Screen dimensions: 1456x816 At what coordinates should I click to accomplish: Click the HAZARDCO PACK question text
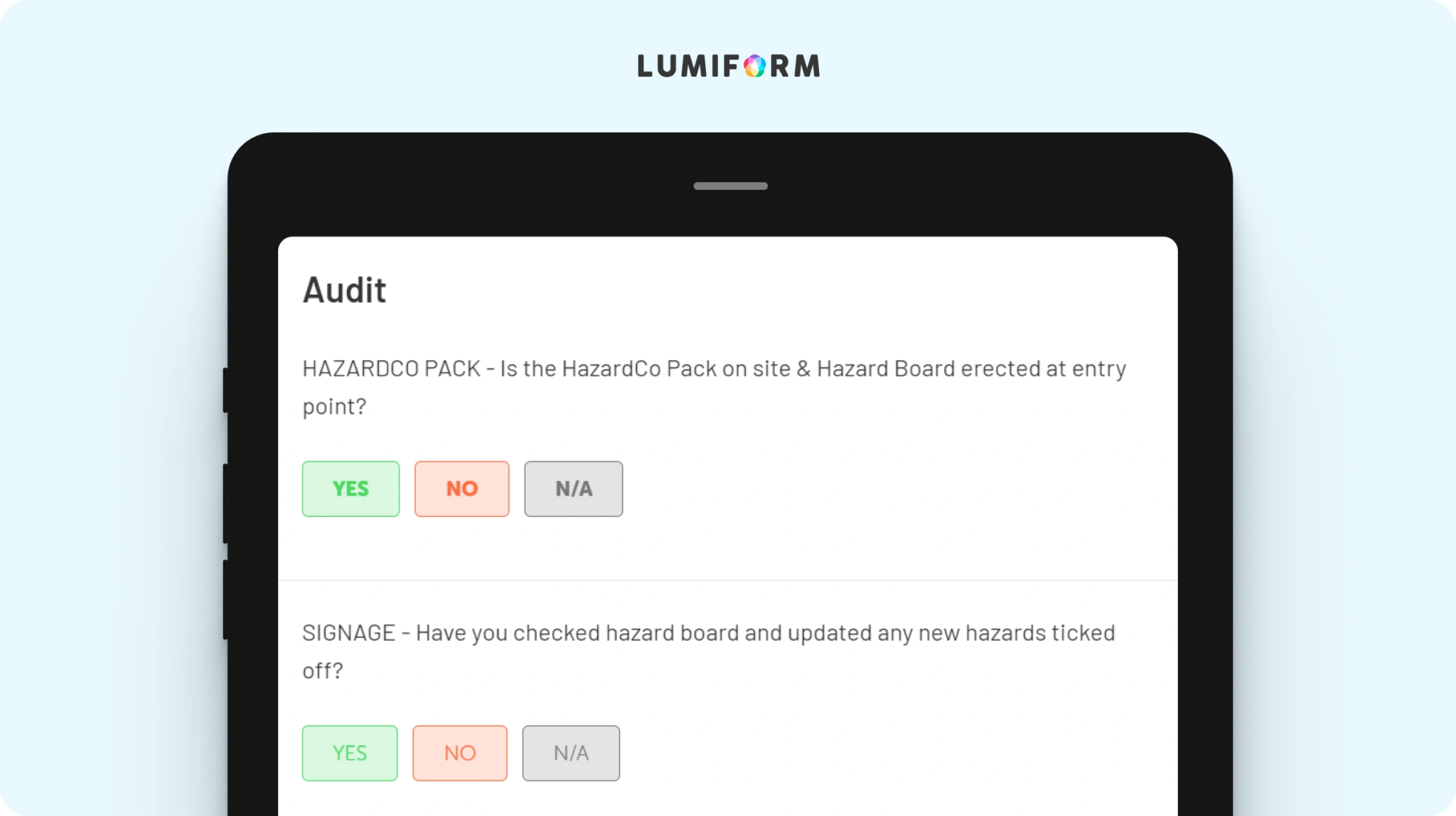(x=714, y=387)
